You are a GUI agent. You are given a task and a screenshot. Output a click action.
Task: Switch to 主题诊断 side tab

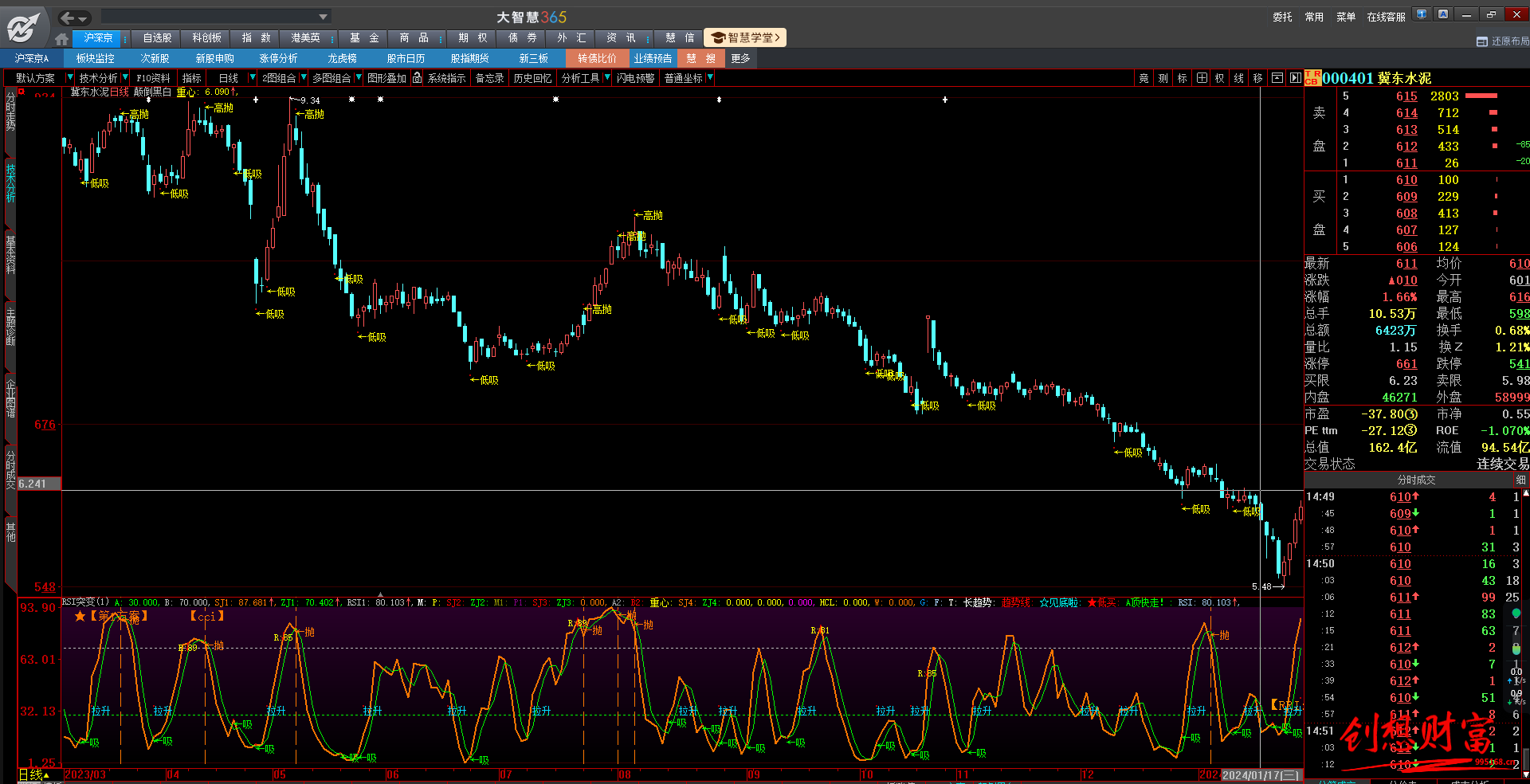tap(10, 325)
